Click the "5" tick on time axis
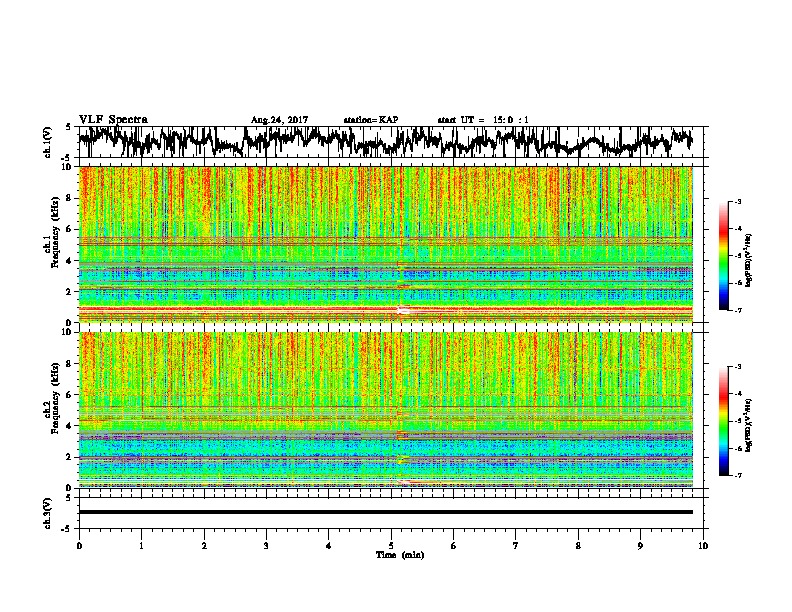 [391, 546]
